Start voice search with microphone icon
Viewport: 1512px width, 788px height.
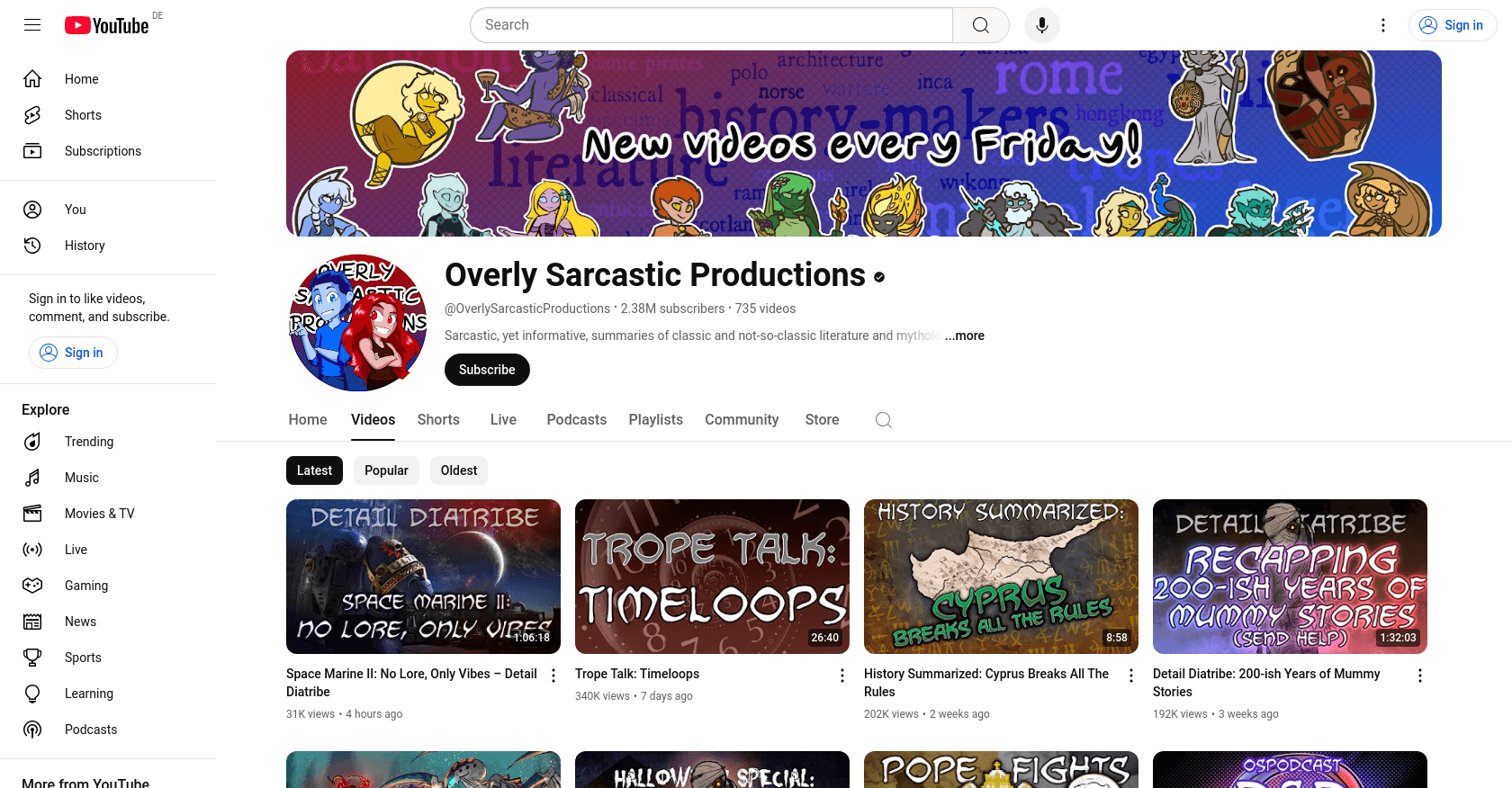click(1042, 25)
